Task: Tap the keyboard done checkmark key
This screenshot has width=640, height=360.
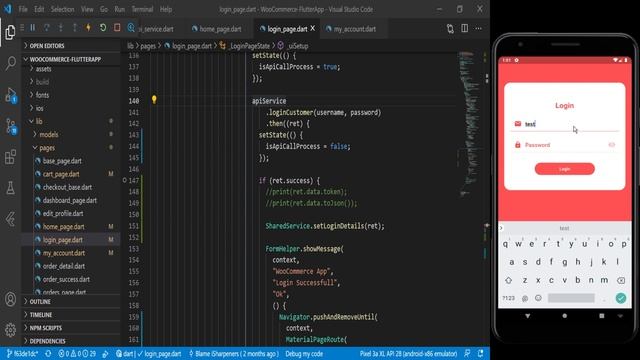Action: point(621,298)
